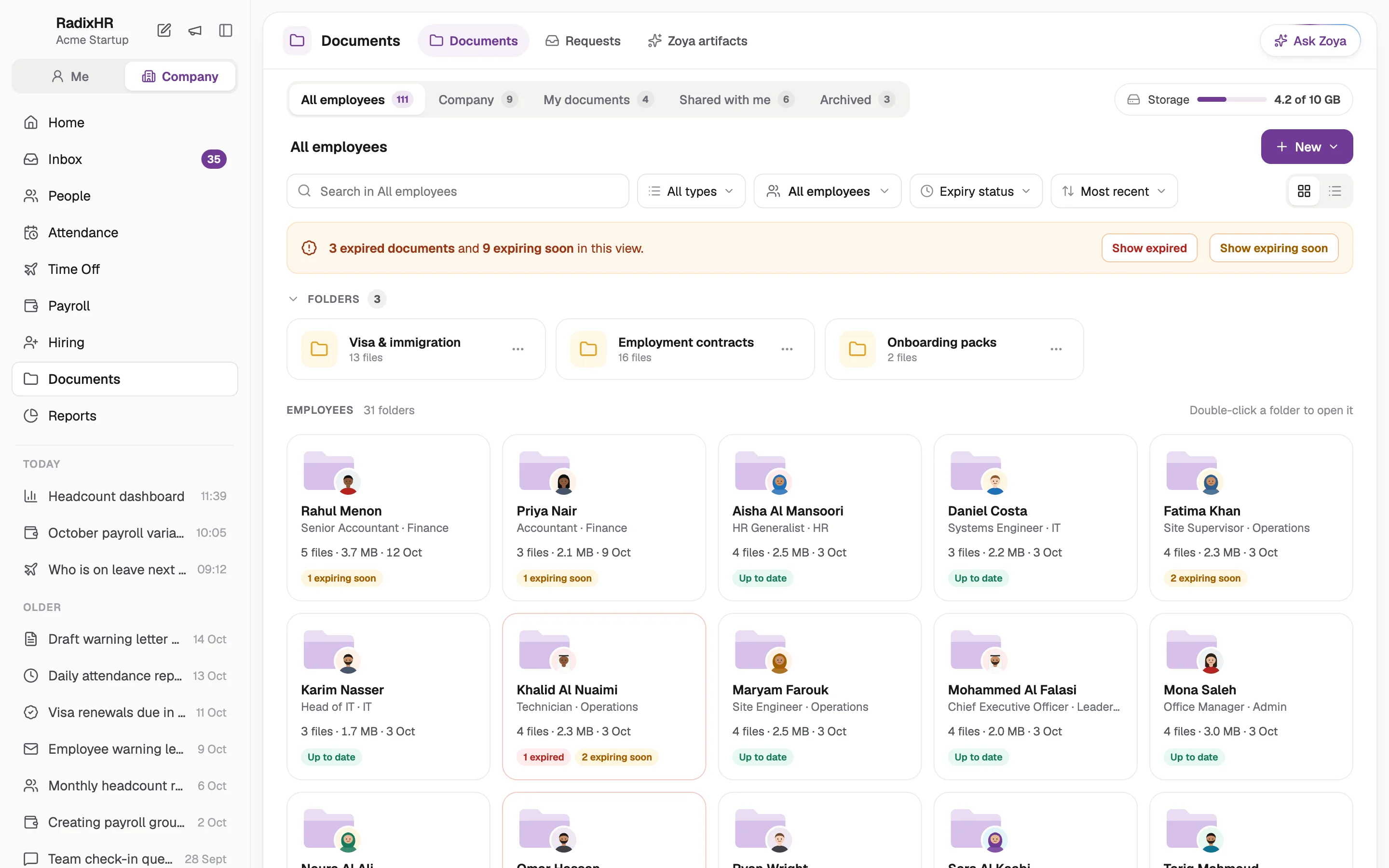Viewport: 1389px width, 868px height.
Task: Go to People in the sidebar
Action: point(124,196)
